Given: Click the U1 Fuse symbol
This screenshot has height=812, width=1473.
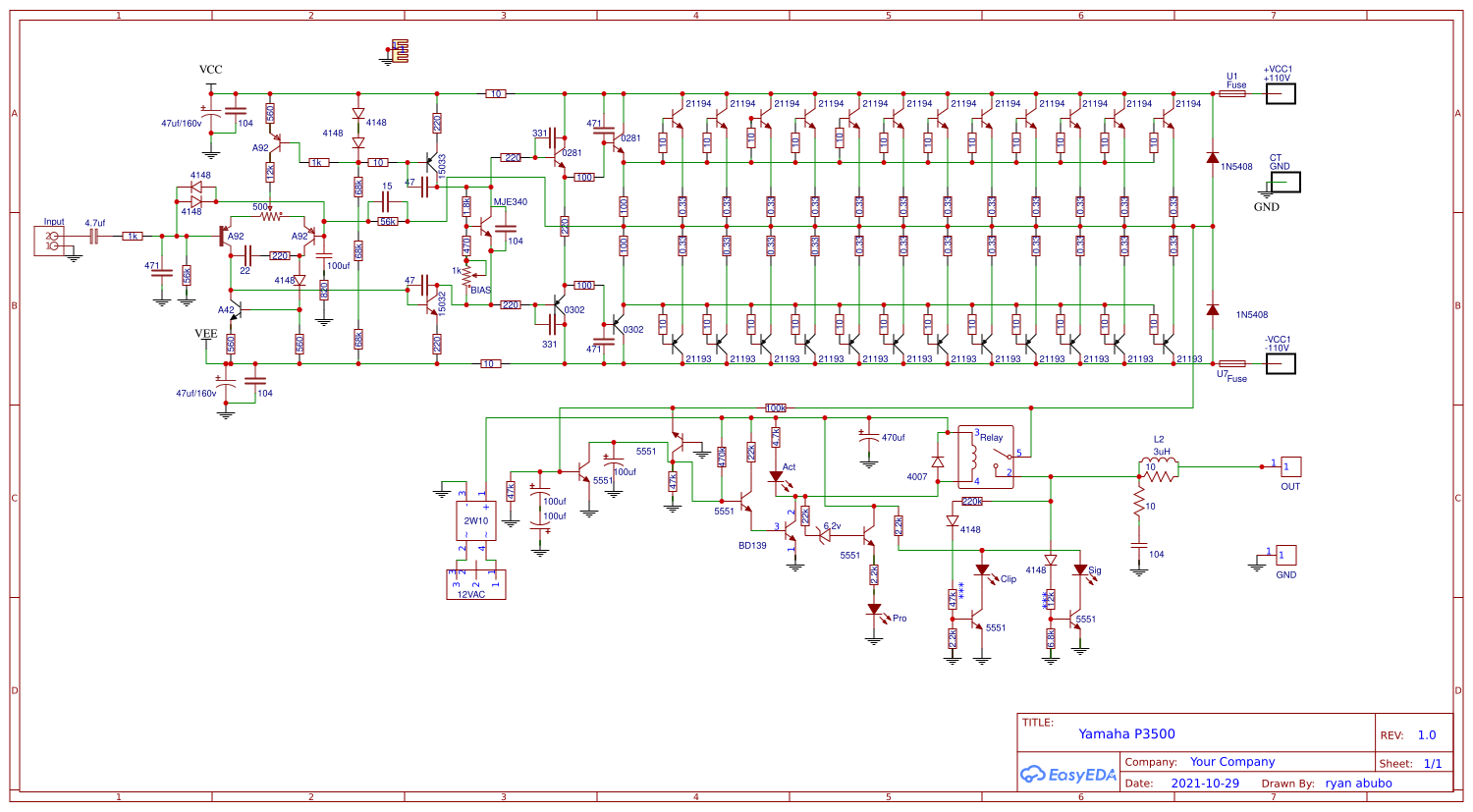Looking at the screenshot, I should (1231, 94).
